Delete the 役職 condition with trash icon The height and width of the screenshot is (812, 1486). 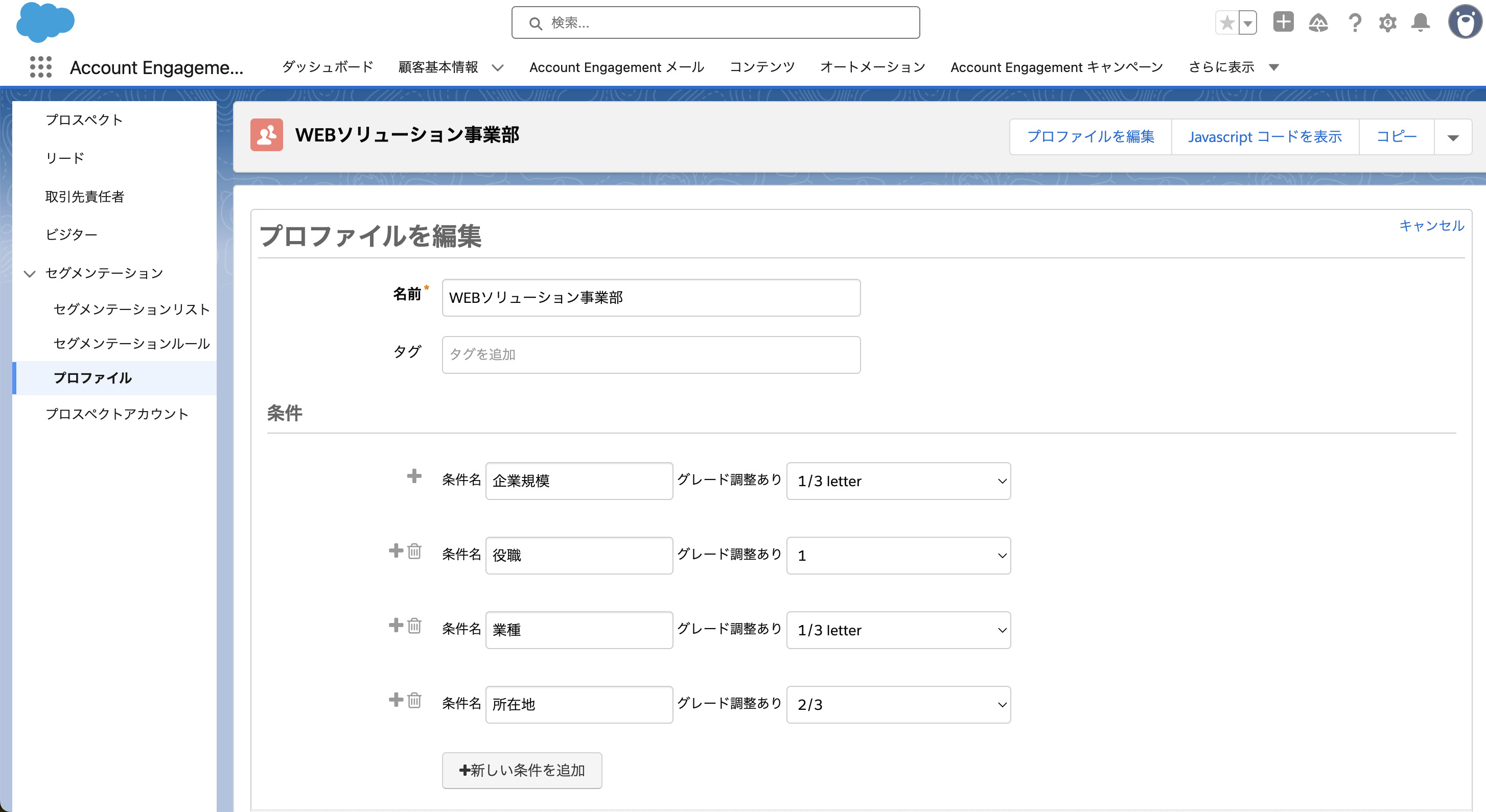point(414,552)
